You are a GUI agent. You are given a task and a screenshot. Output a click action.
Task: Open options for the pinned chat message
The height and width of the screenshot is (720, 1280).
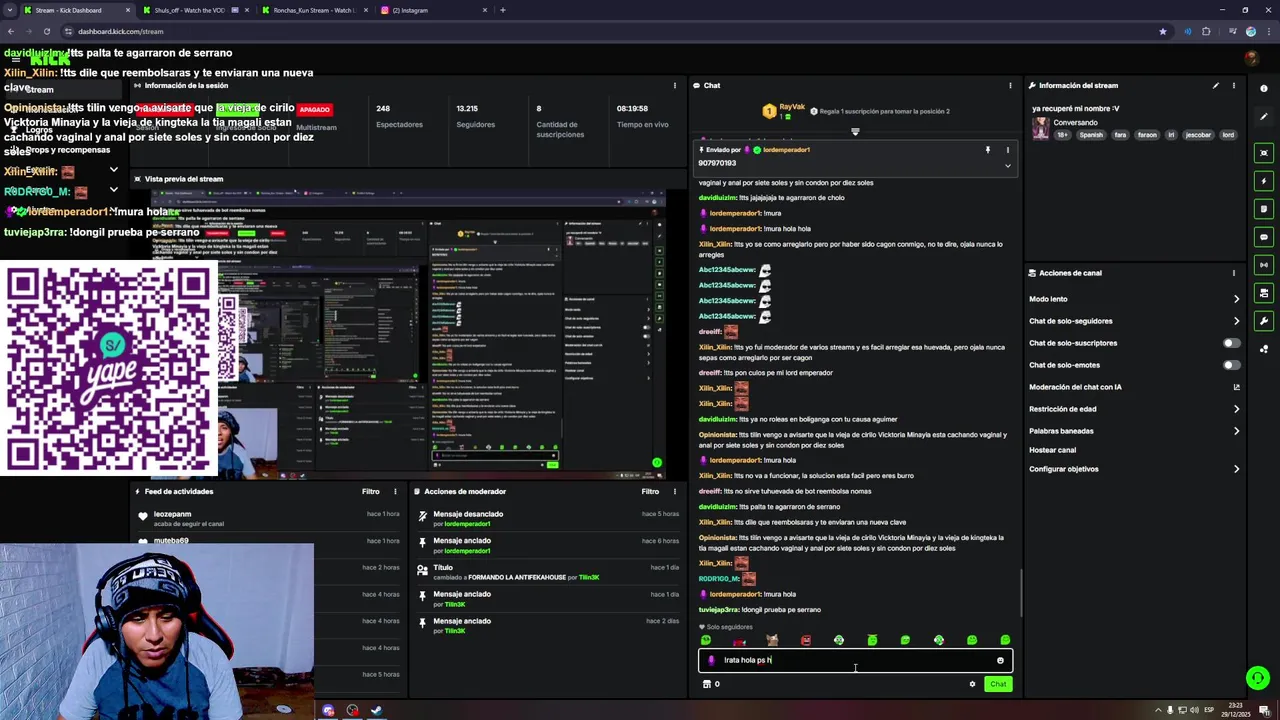(1008, 150)
